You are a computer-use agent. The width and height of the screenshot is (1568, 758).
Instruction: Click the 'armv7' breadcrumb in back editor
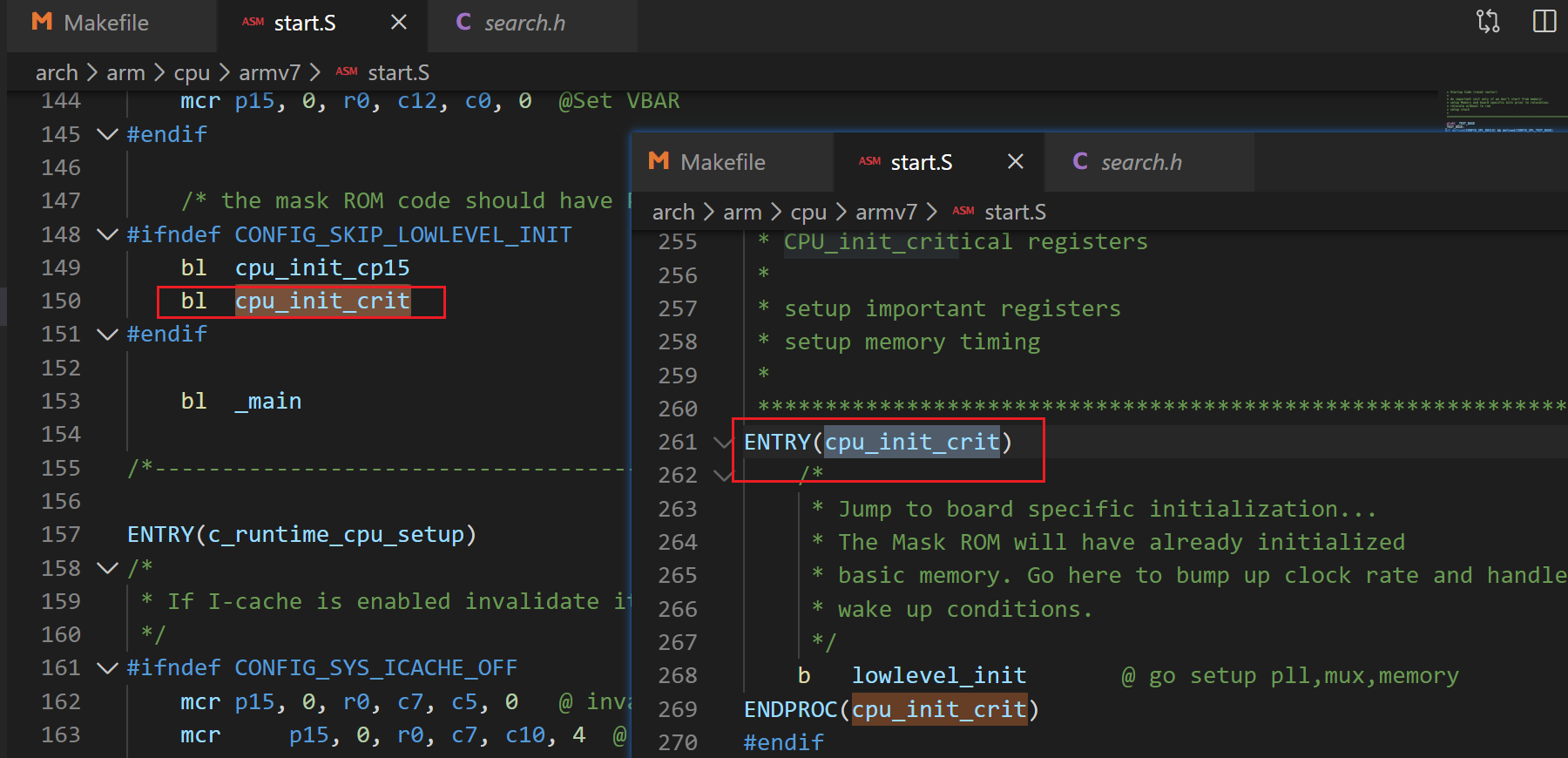point(269,73)
